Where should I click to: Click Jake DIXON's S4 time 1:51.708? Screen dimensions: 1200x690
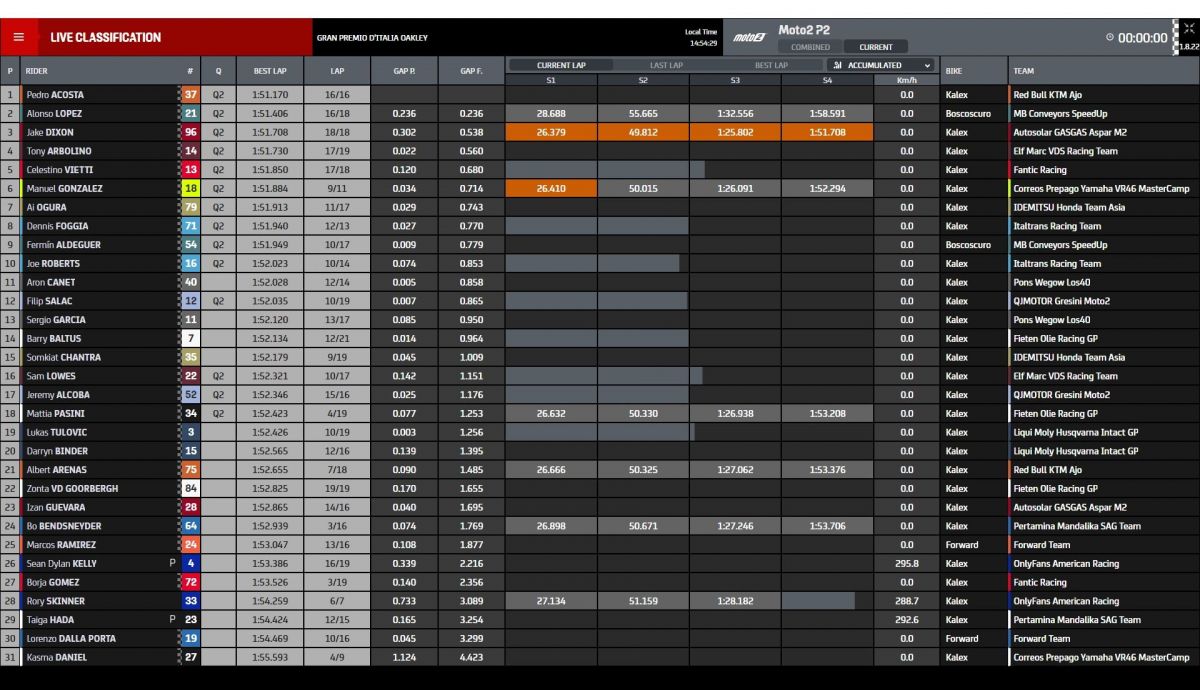[827, 132]
